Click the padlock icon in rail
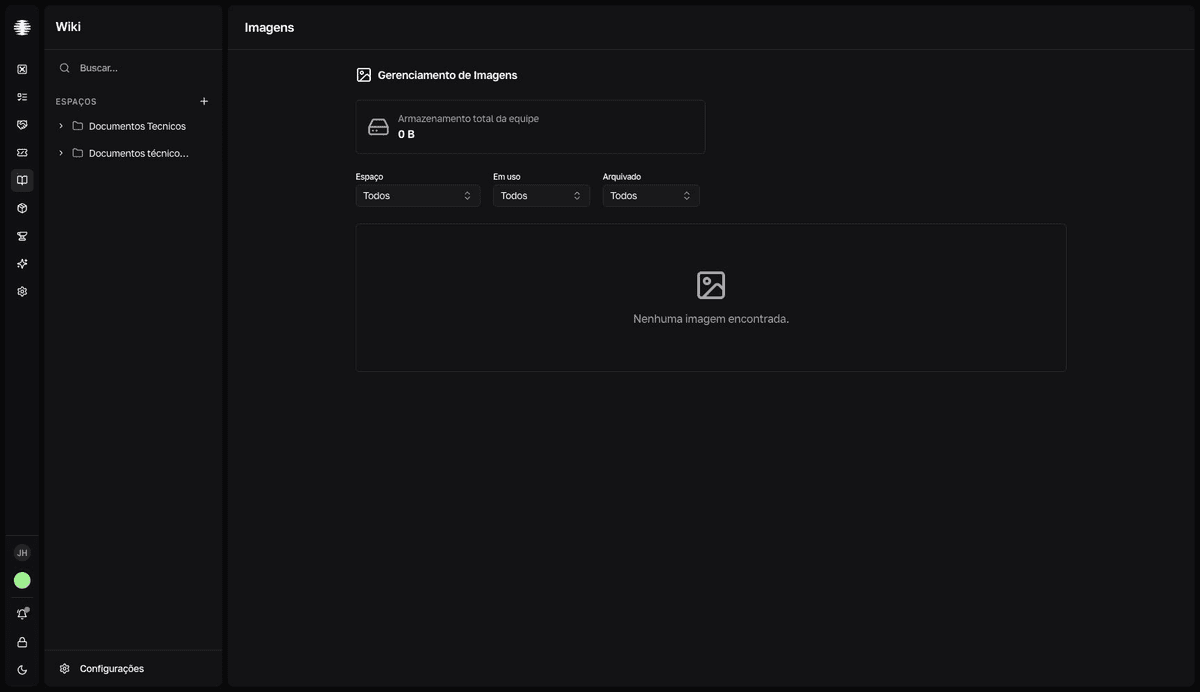Screen dimensions: 1200x692 coord(22,642)
